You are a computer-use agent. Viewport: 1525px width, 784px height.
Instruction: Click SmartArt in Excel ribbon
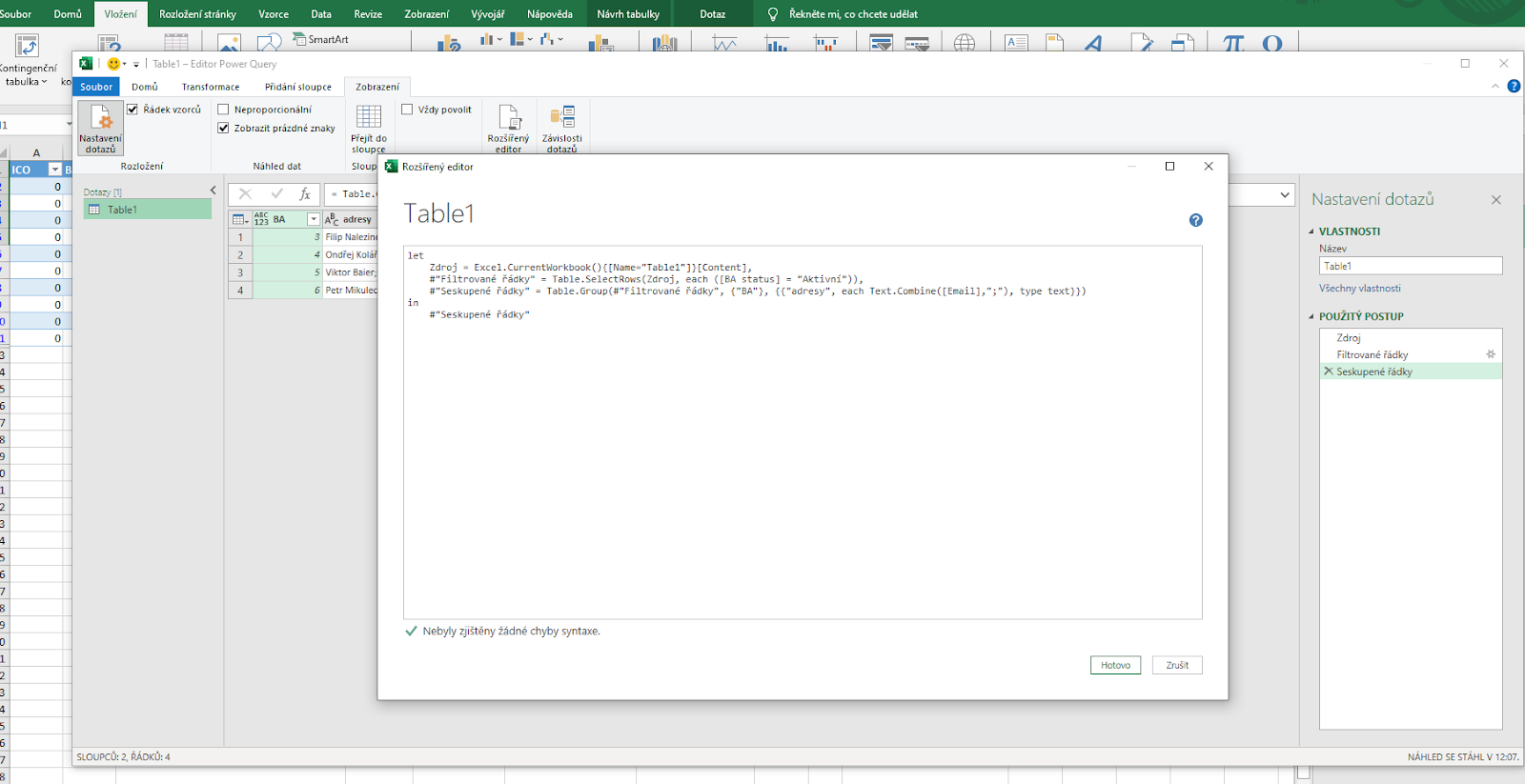tap(321, 39)
